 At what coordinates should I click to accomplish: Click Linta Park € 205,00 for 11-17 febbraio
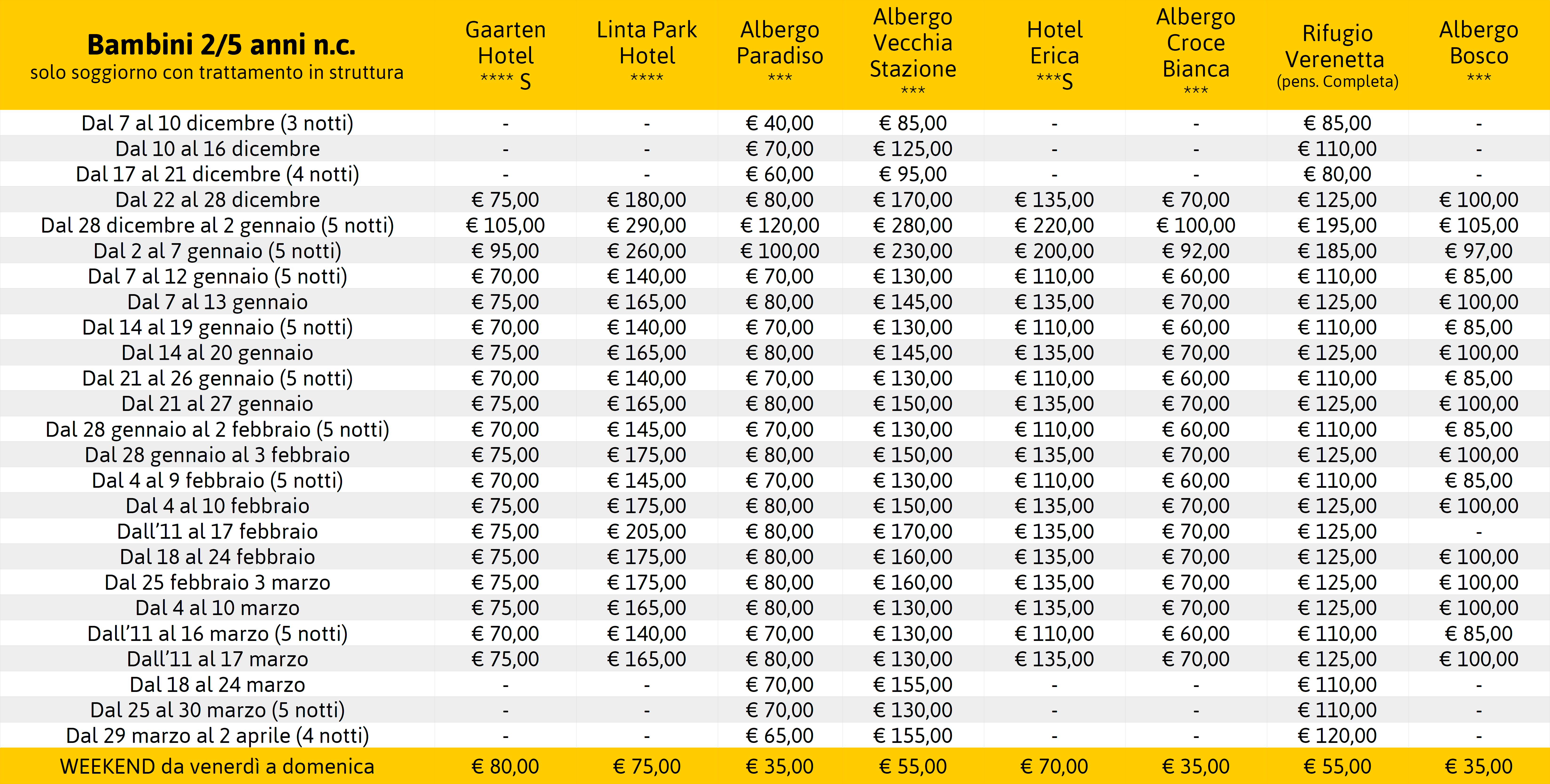pos(647,531)
